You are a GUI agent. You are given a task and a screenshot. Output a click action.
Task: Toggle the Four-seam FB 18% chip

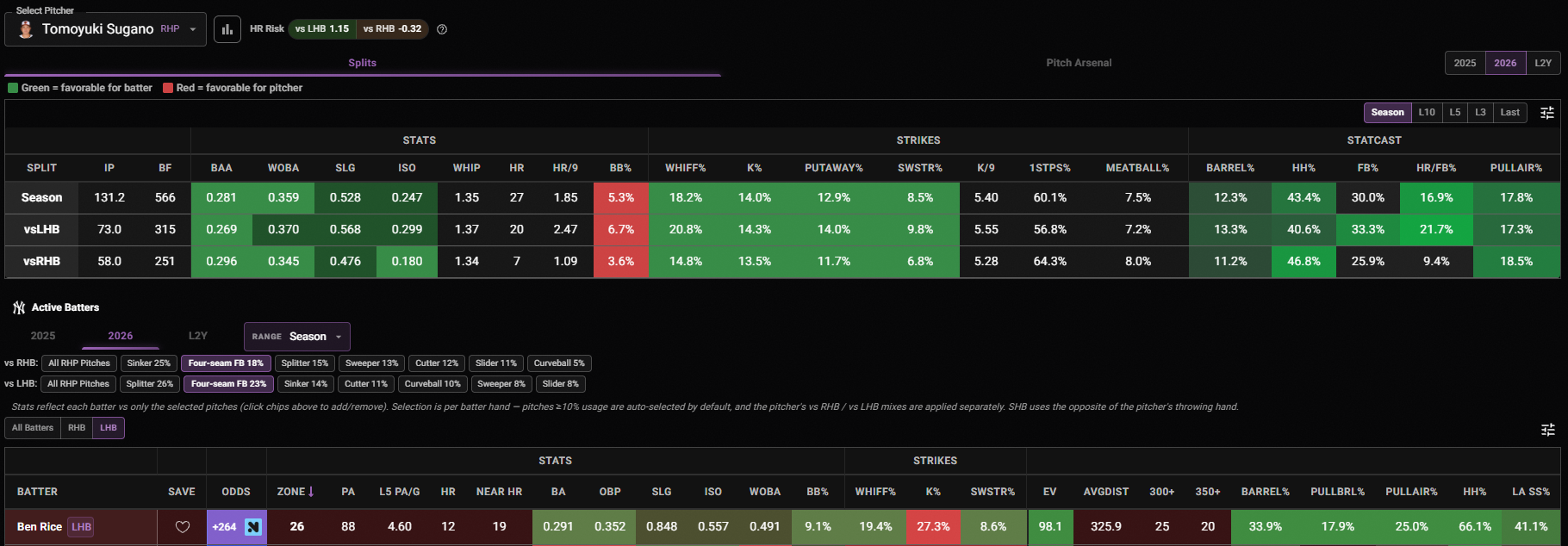click(226, 363)
